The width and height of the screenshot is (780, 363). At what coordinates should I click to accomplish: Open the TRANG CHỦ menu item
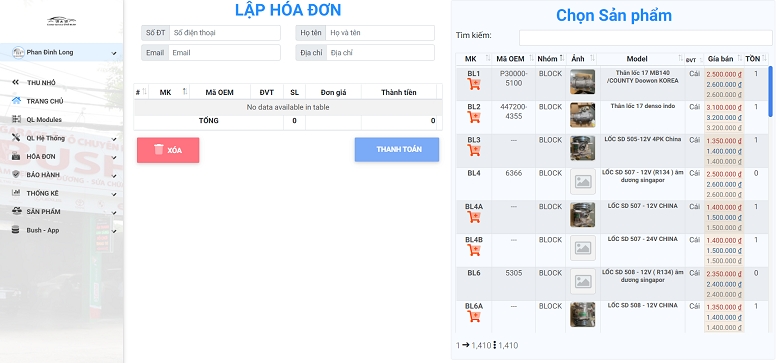pos(45,101)
